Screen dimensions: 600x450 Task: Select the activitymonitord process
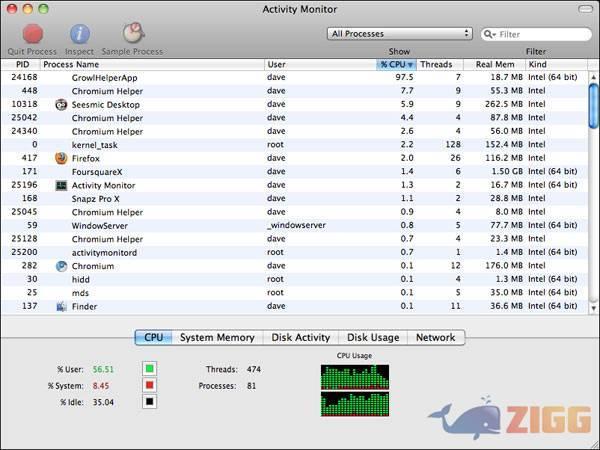coord(294,252)
